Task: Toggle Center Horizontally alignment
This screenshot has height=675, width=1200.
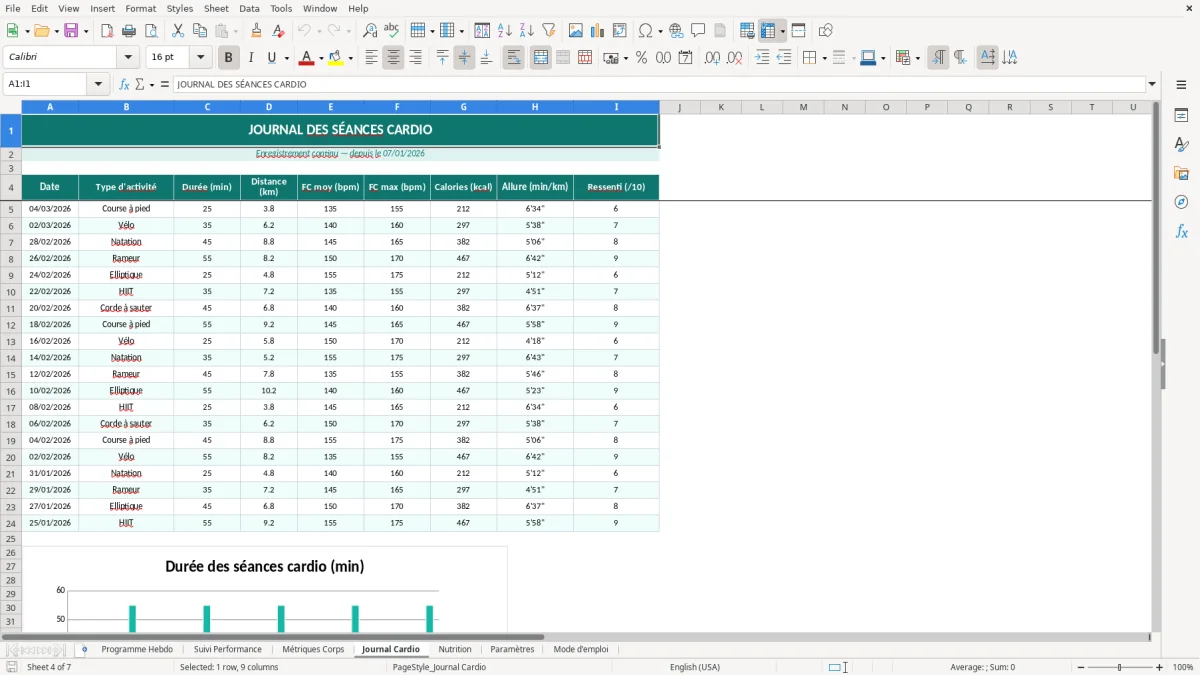Action: click(393, 58)
